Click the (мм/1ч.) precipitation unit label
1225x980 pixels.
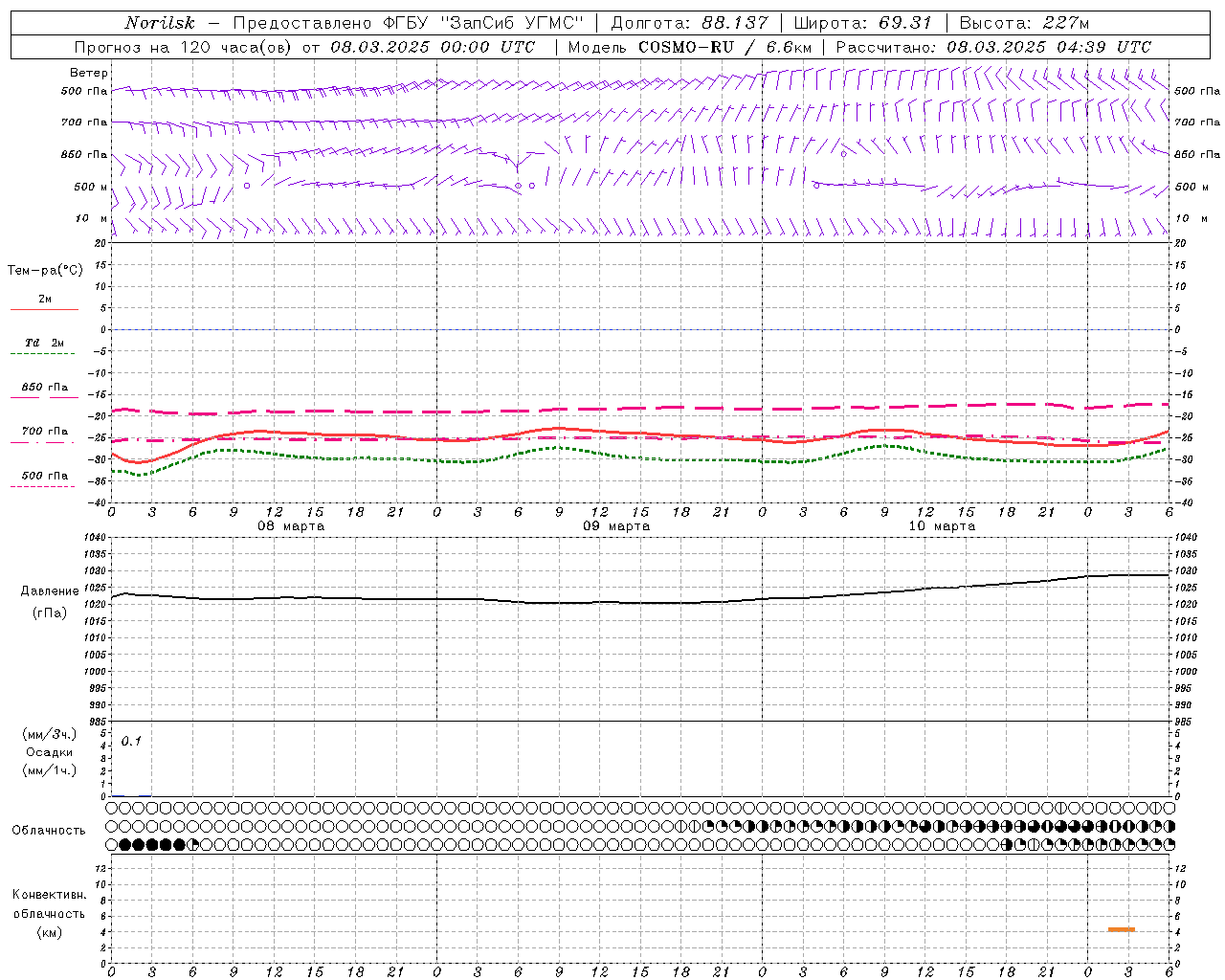[x=50, y=770]
